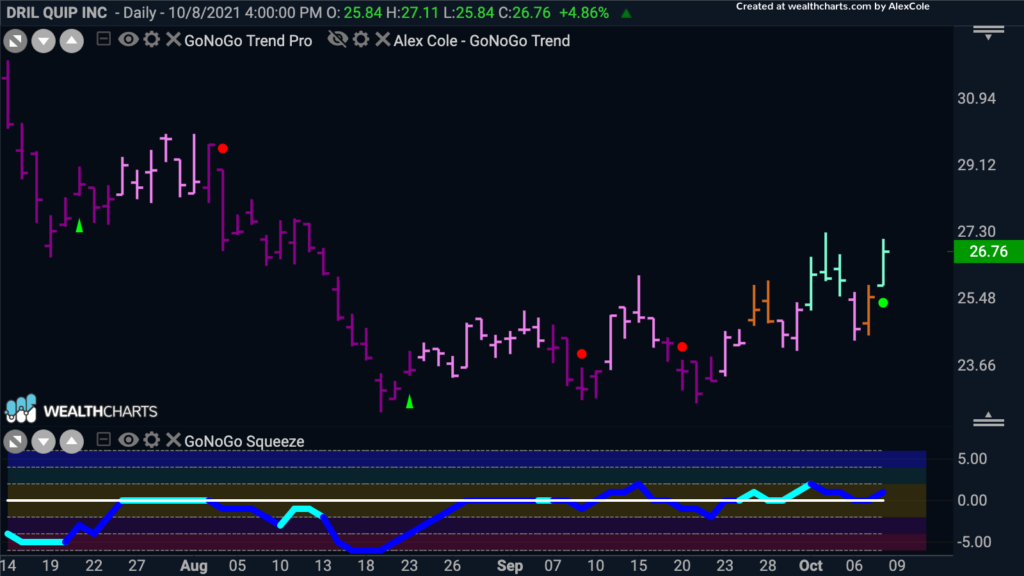This screenshot has width=1024, height=576.
Task: Select the Alex Cole - GoNoGo Trend label
Action: pos(482,40)
